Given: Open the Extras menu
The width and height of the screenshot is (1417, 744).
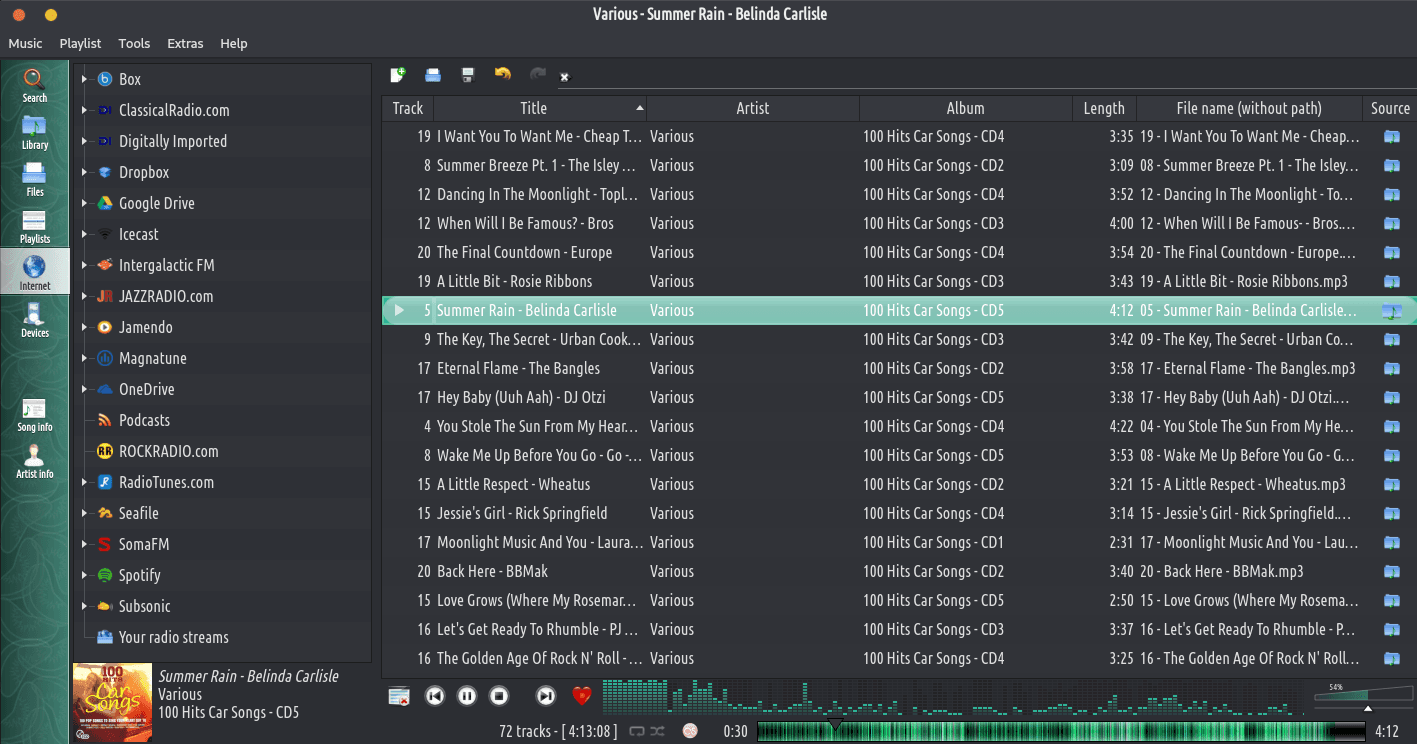Looking at the screenshot, I should point(185,43).
